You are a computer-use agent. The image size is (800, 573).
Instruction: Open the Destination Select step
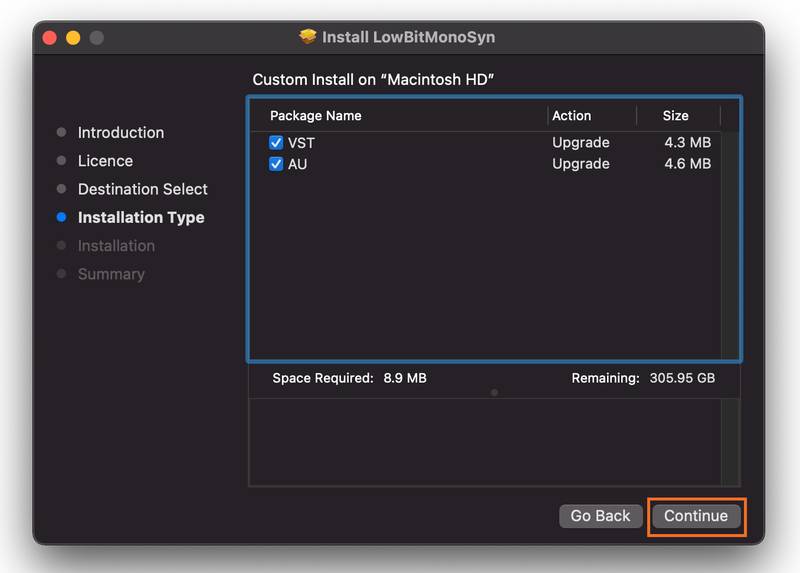coord(142,189)
